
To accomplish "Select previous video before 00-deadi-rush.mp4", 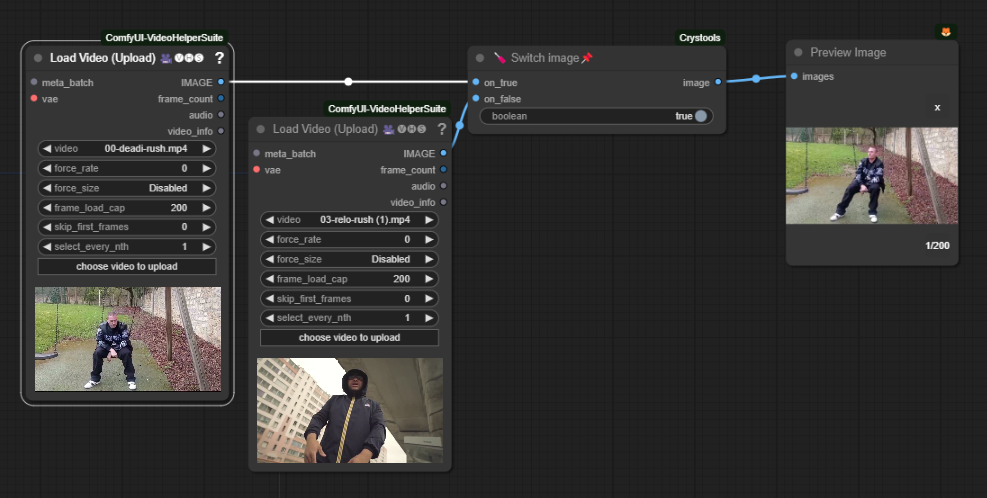I will 47,149.
